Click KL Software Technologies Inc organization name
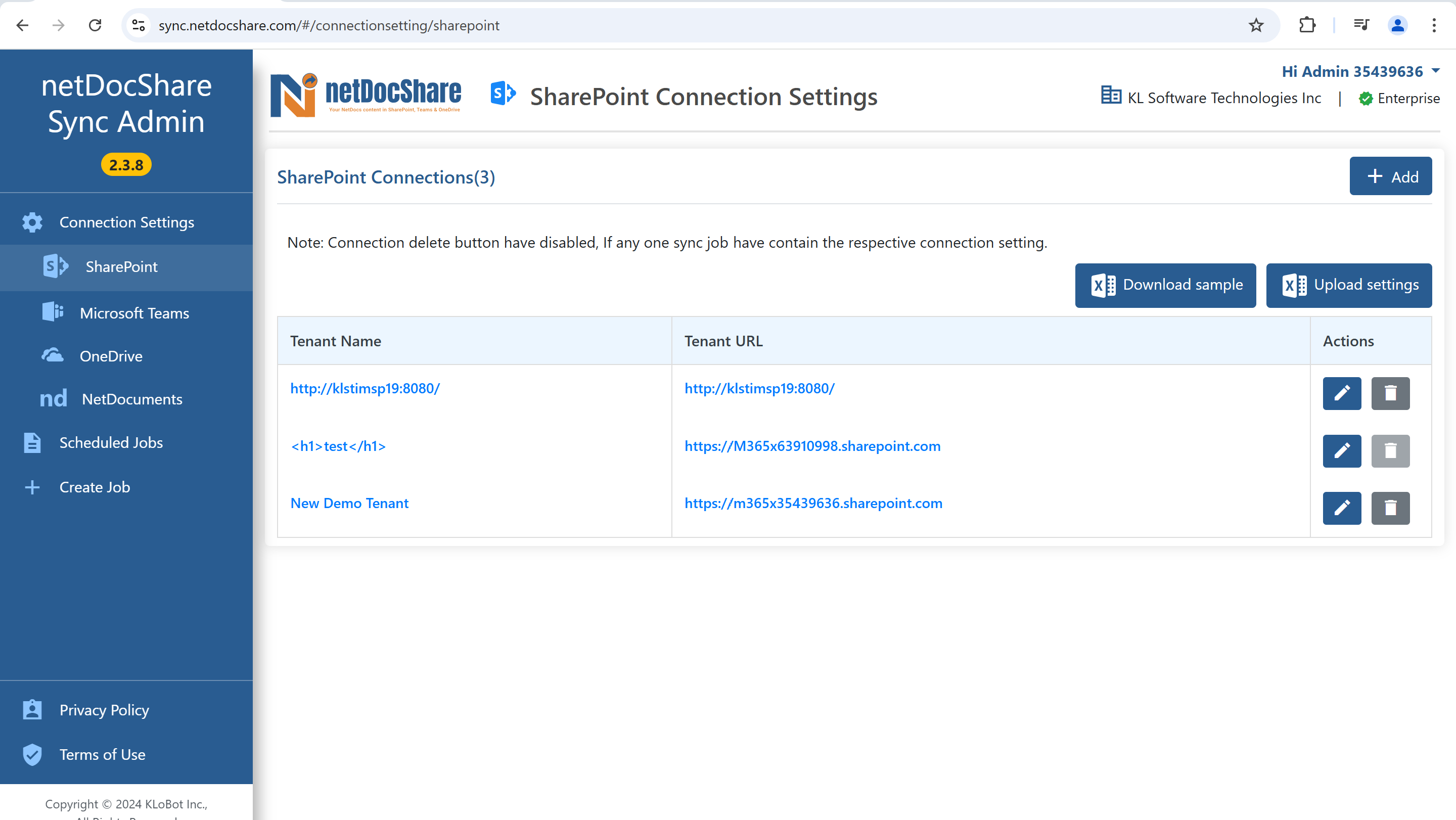 (1224, 98)
